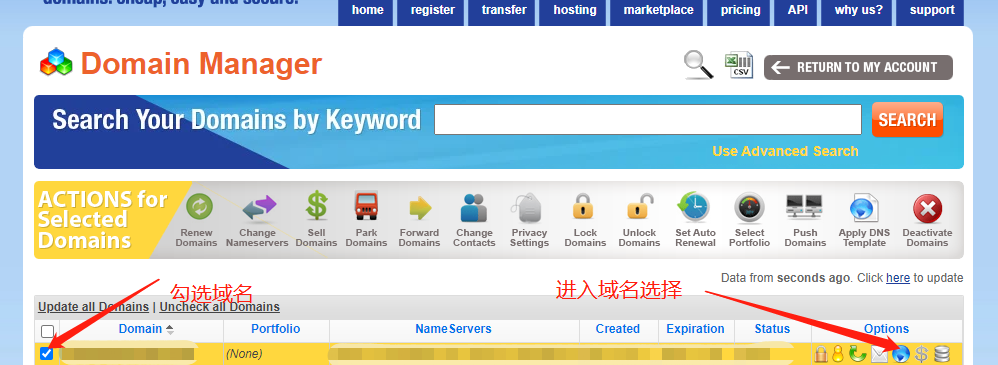Open the magnifying glass search icon
This screenshot has height=365, width=998.
(x=698, y=65)
